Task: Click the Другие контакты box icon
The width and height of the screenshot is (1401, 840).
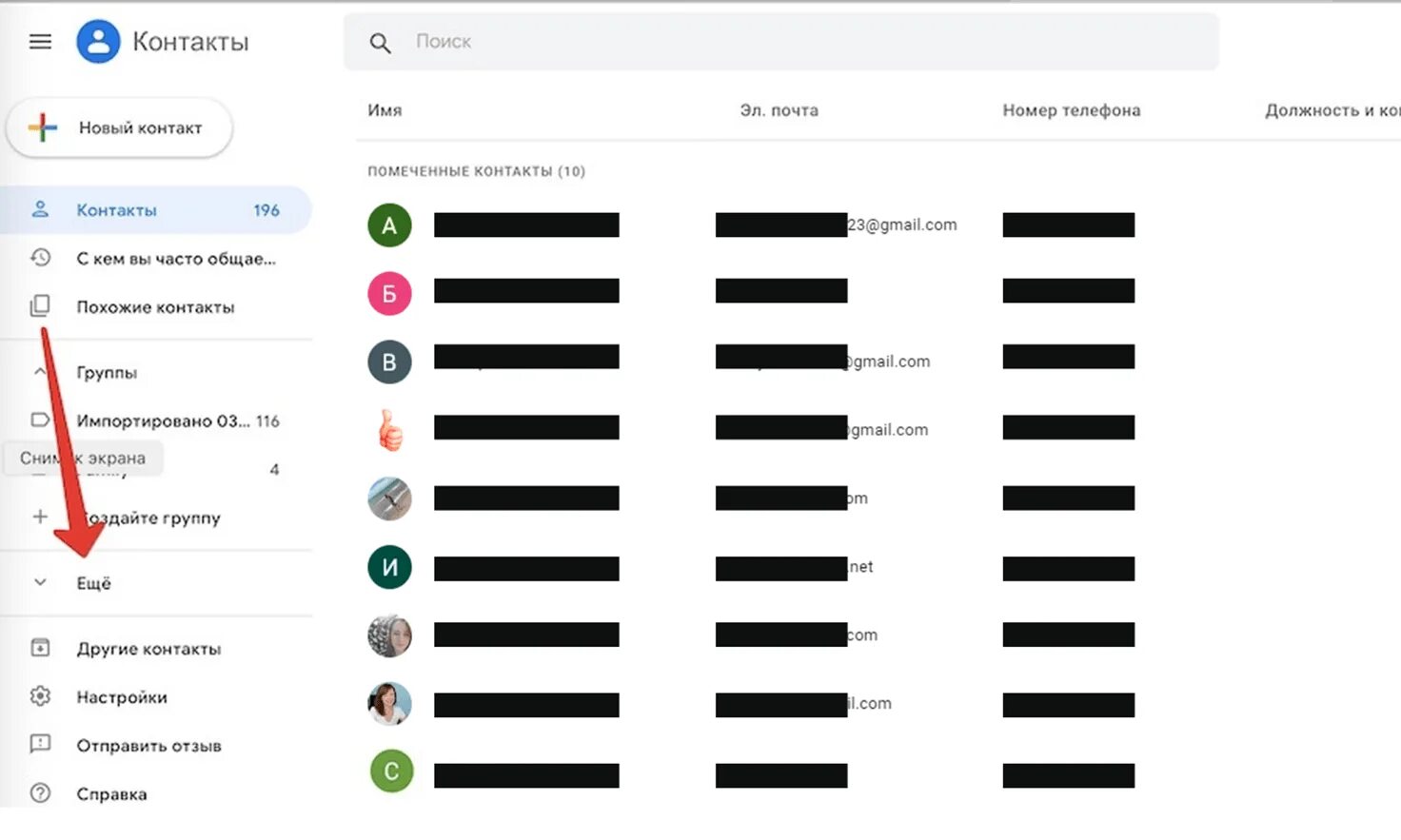Action: (40, 648)
